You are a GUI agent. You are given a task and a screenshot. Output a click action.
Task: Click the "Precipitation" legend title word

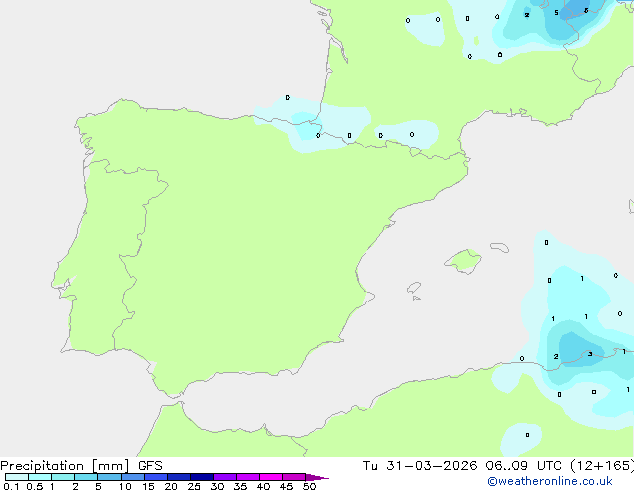point(42,466)
